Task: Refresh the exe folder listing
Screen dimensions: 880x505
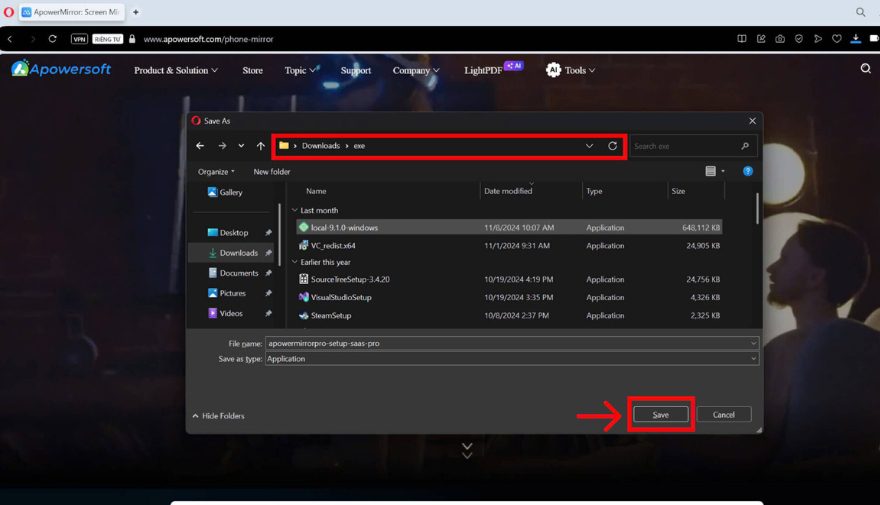Action: [613, 146]
